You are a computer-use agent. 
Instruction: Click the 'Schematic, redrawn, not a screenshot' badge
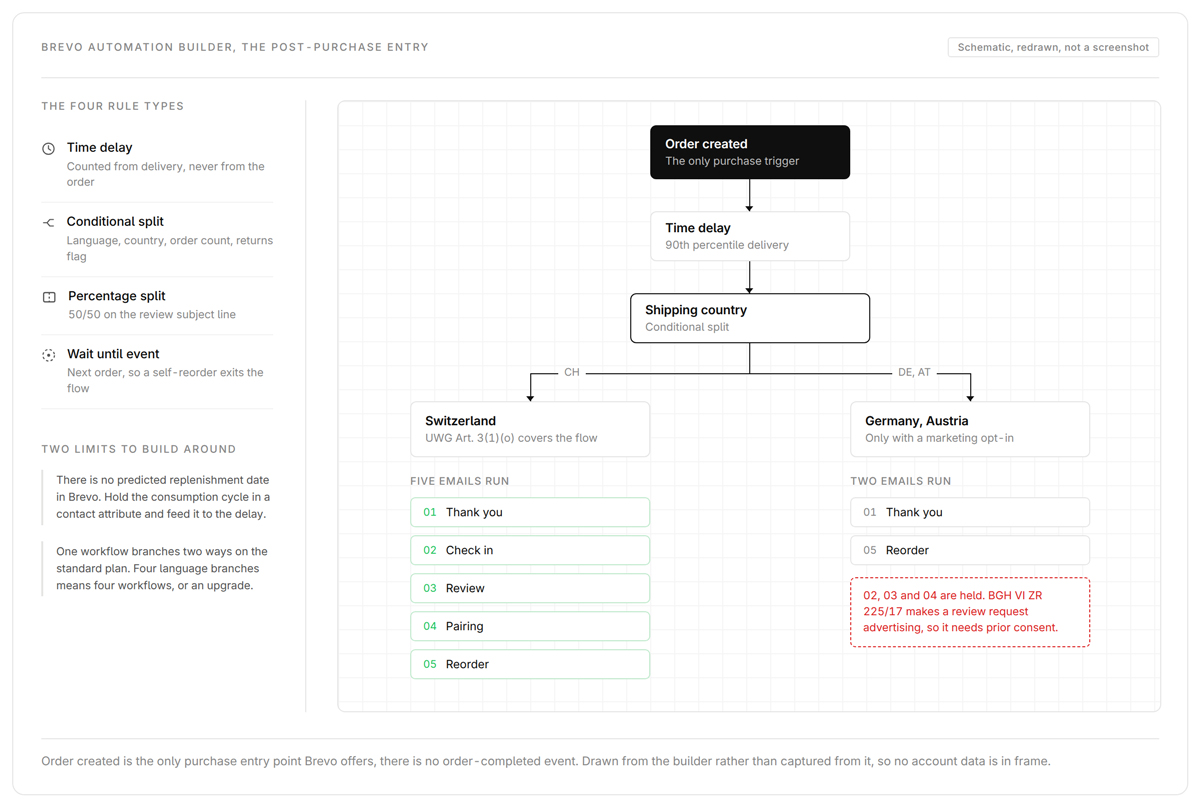[1053, 47]
